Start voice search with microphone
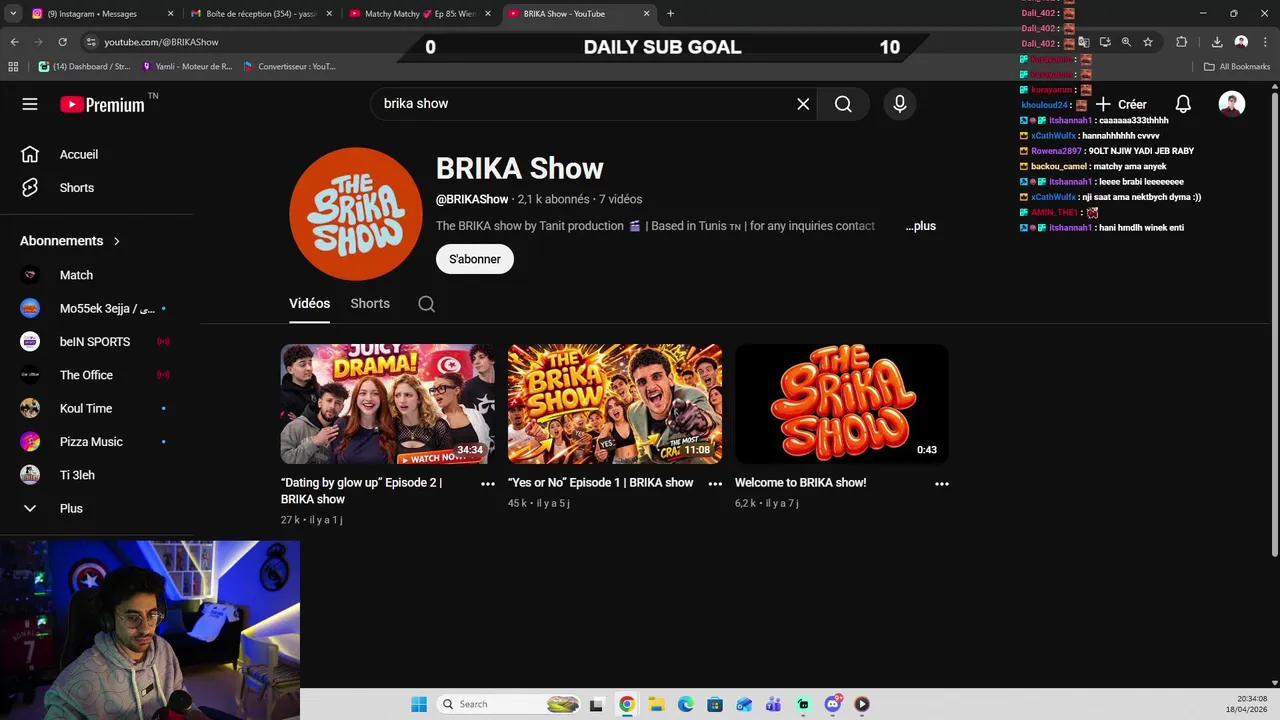Screen dimensions: 1280x720 (x=900, y=104)
